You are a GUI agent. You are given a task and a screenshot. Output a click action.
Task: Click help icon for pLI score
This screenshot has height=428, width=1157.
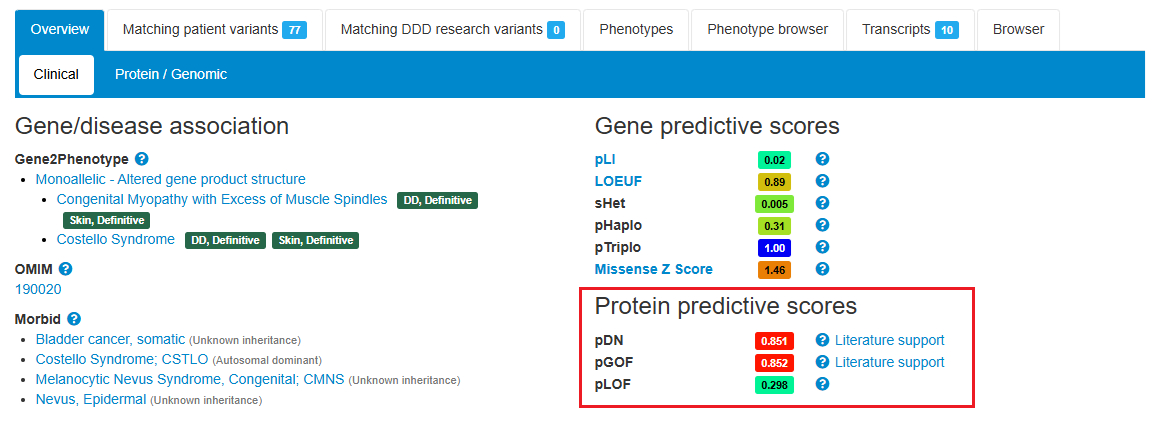point(822,159)
